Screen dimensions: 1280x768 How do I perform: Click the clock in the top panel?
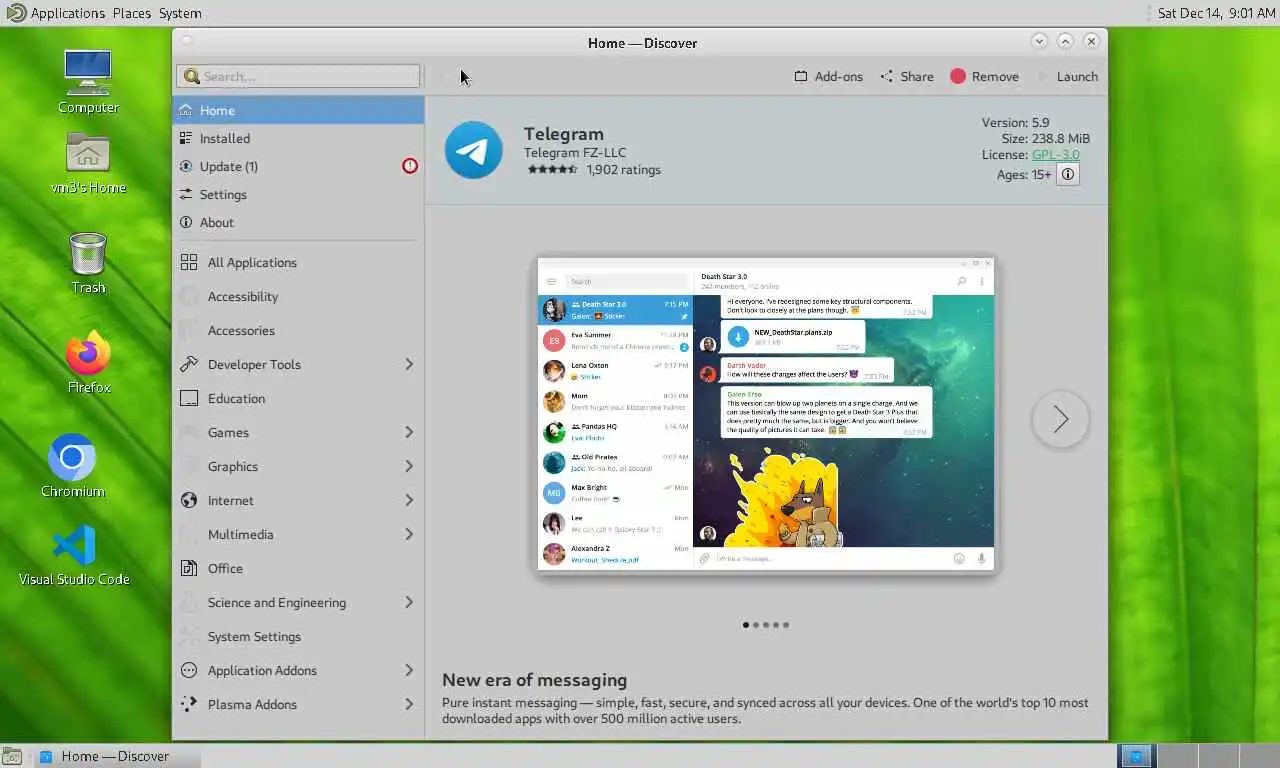click(1215, 13)
